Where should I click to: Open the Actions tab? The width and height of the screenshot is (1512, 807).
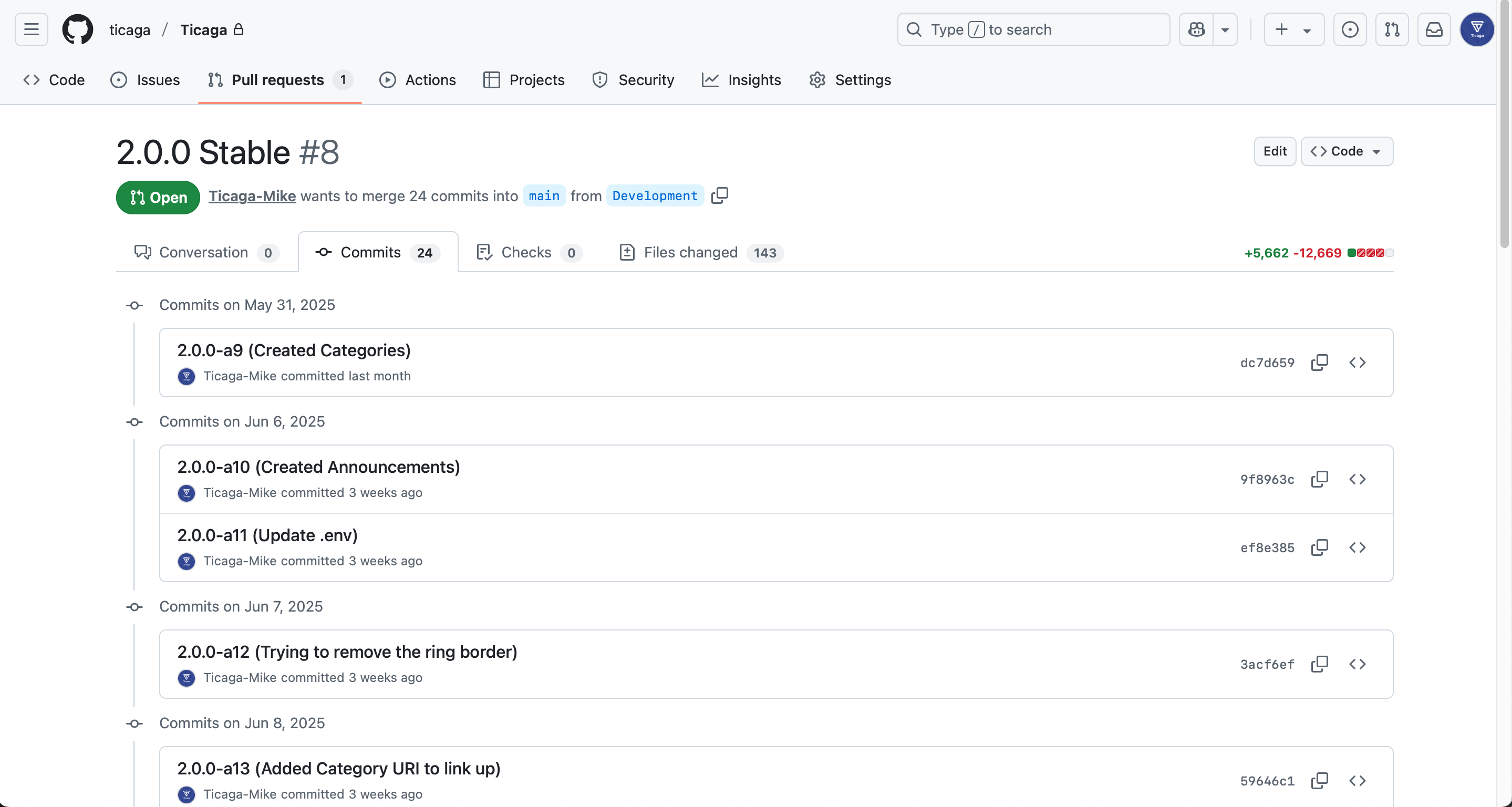(x=417, y=80)
